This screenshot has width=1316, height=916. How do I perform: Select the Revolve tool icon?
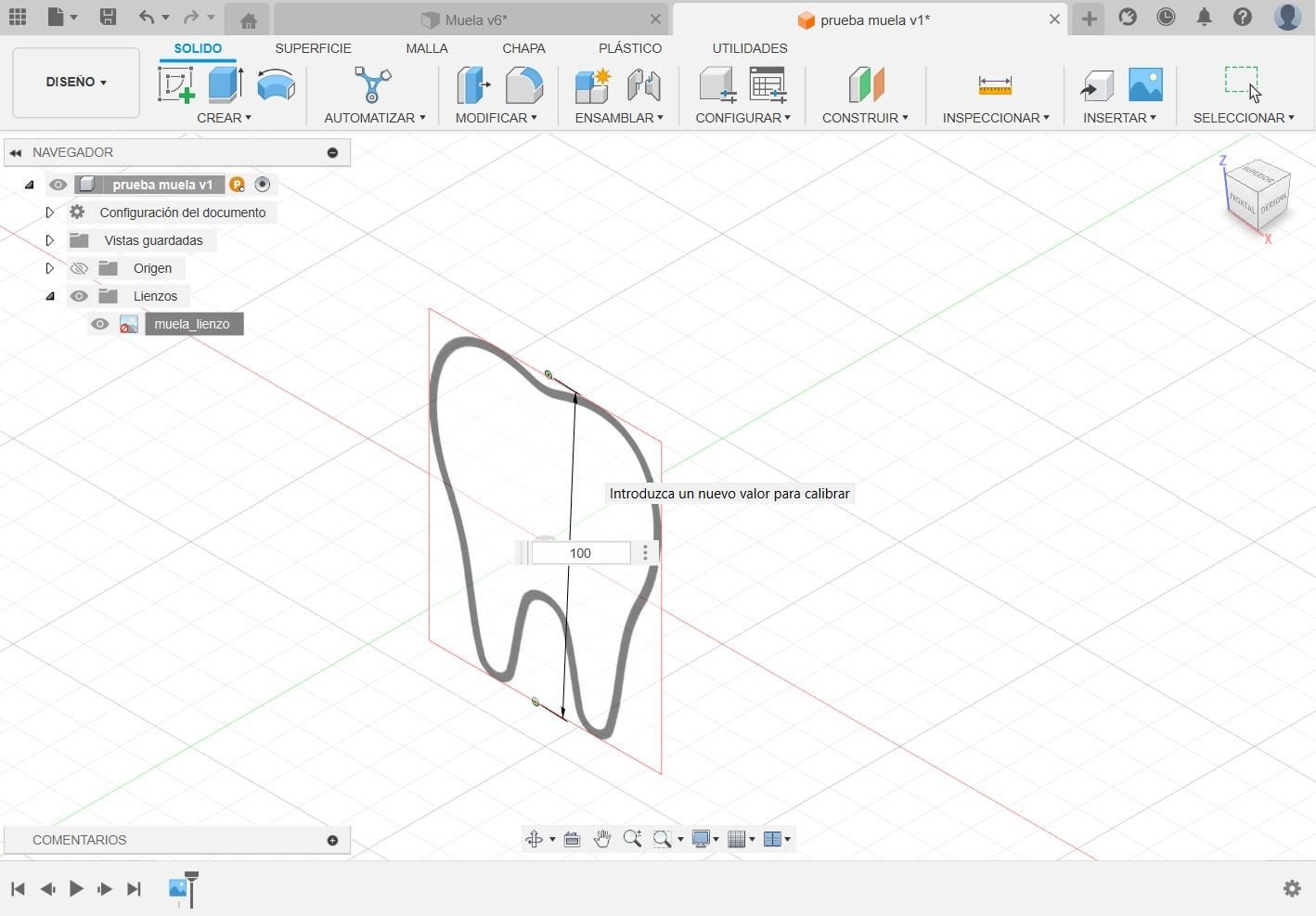point(276,84)
